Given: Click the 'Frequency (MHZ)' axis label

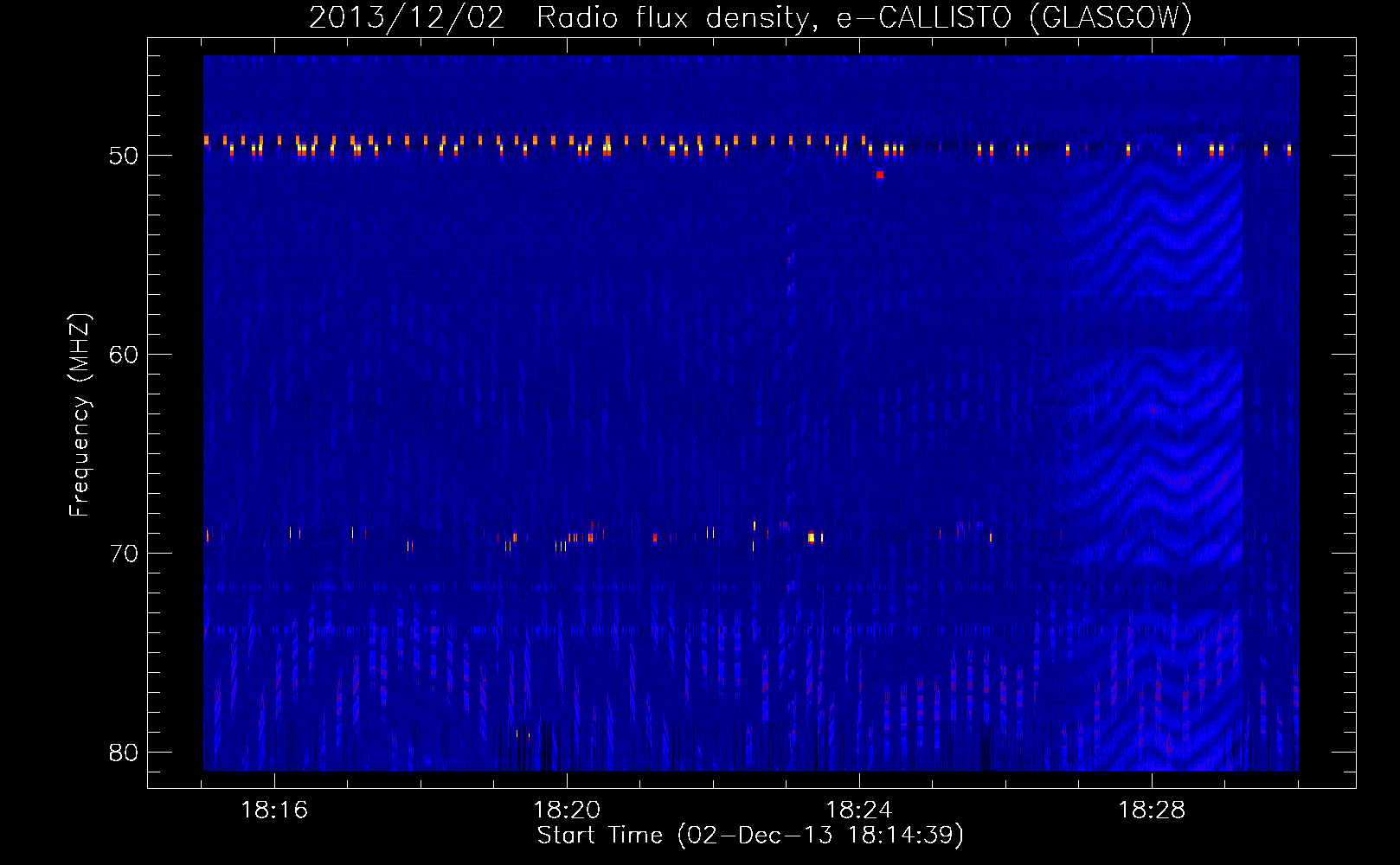Looking at the screenshot, I should tap(80, 415).
